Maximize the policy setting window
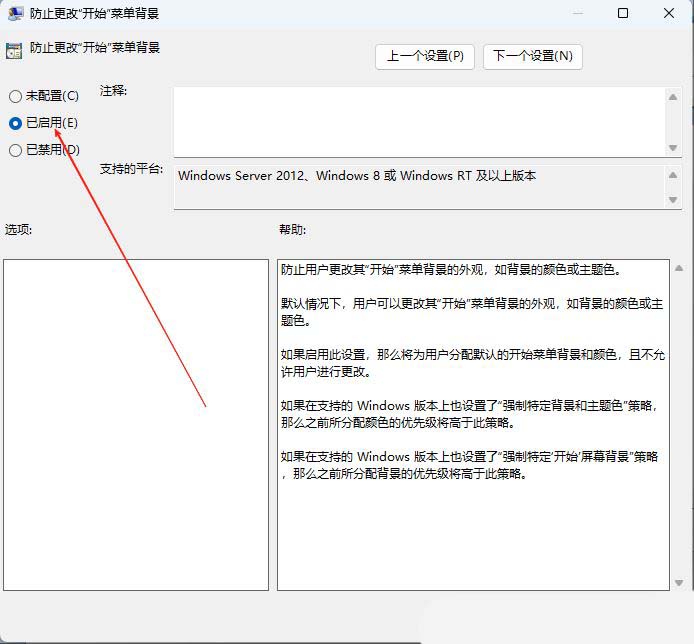 point(623,14)
